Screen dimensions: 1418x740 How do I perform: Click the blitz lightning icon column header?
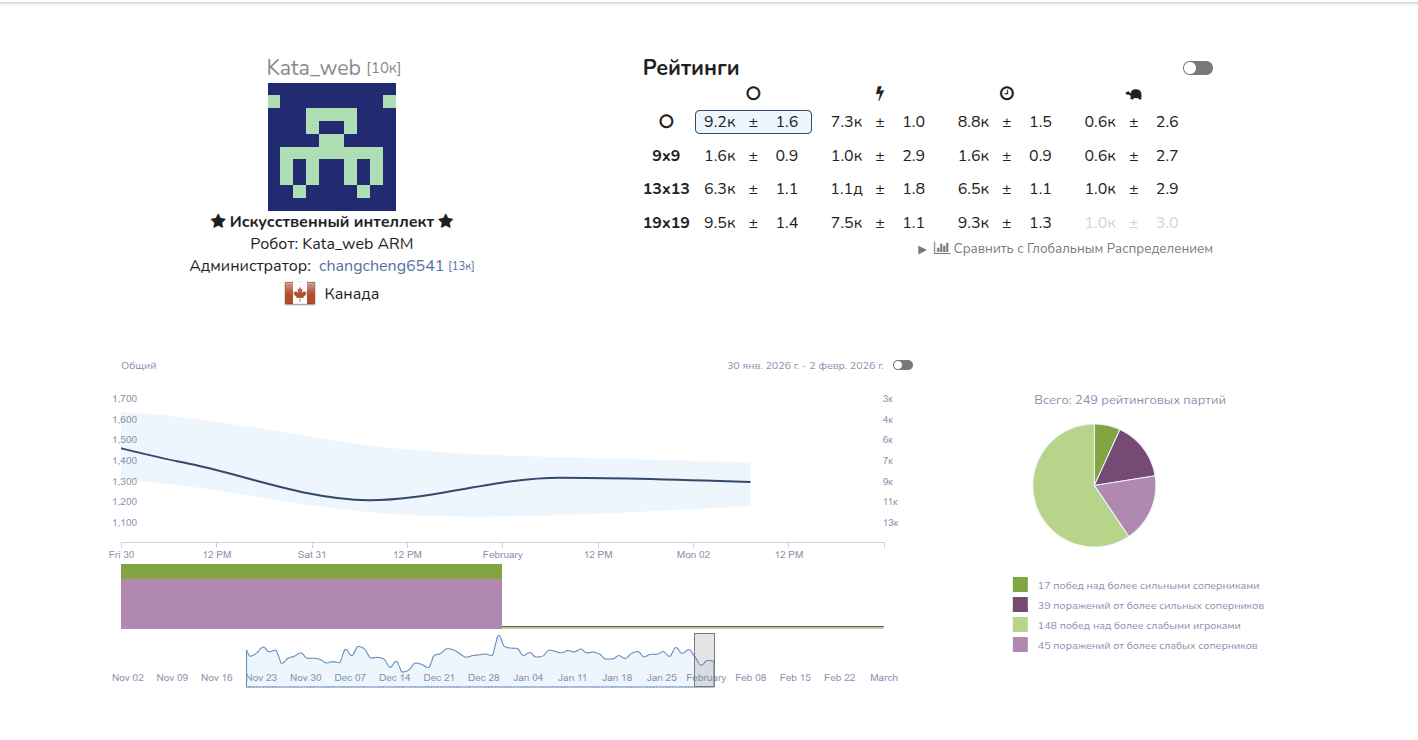click(880, 94)
